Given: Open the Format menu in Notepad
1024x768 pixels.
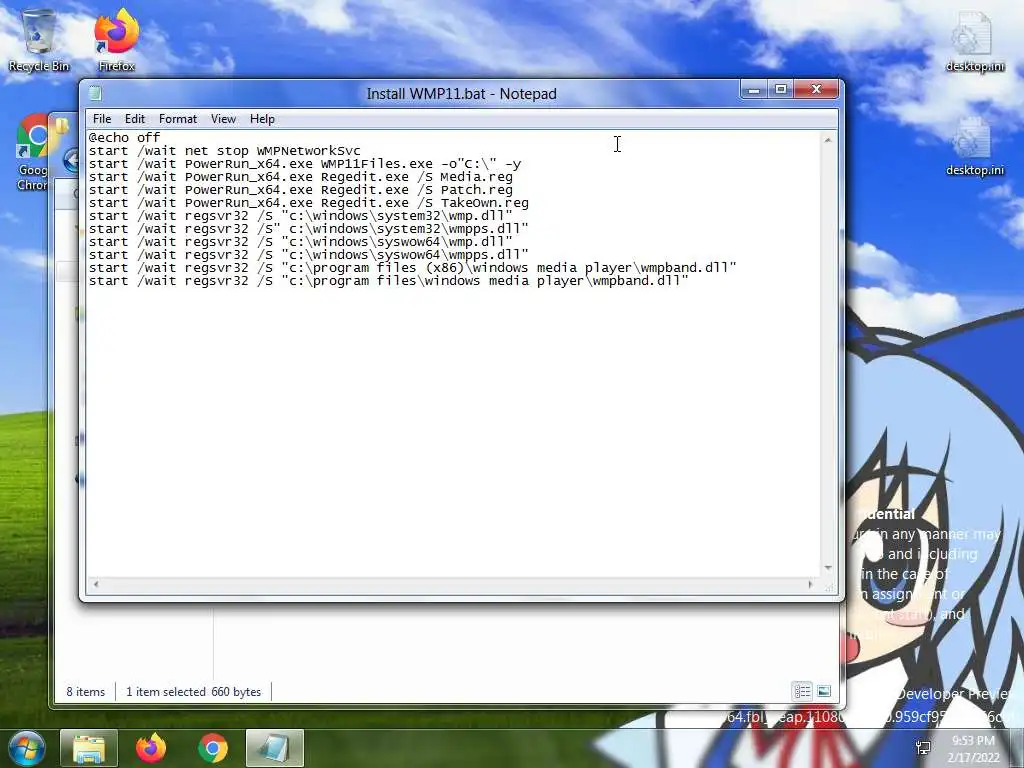Looking at the screenshot, I should pyautogui.click(x=178, y=119).
